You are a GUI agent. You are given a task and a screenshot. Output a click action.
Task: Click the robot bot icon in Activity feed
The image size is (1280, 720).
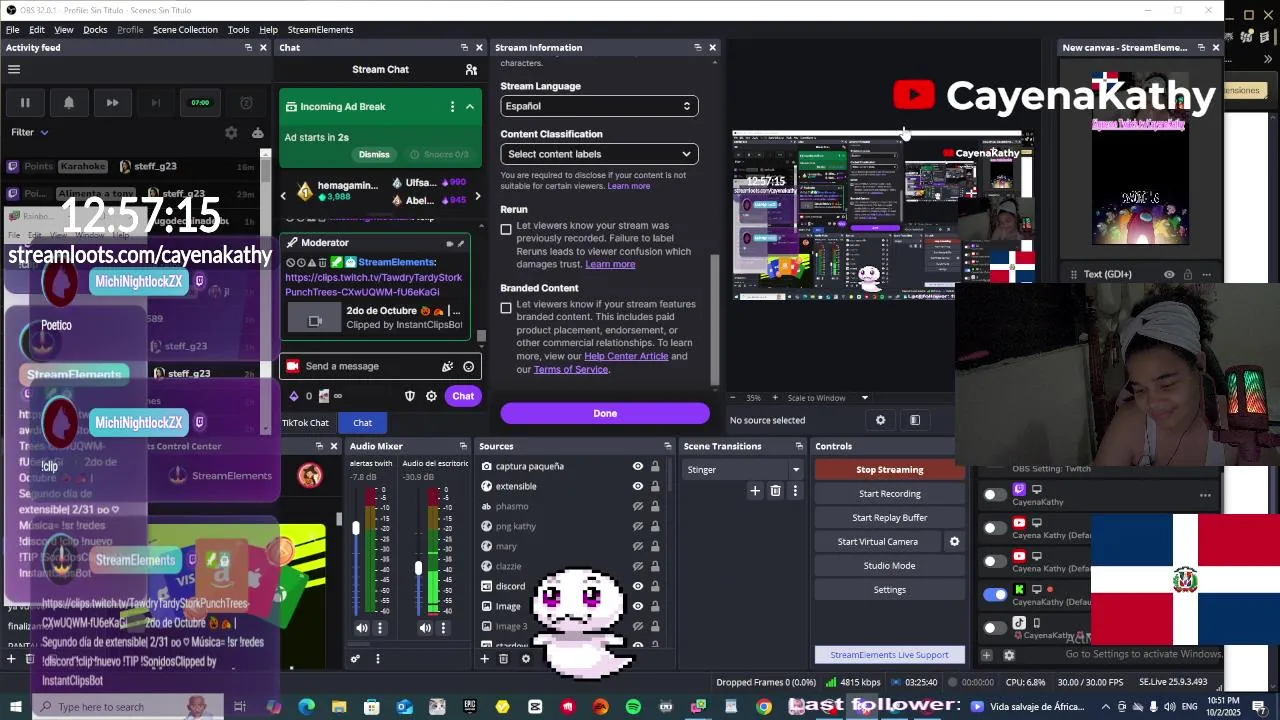pyautogui.click(x=257, y=132)
